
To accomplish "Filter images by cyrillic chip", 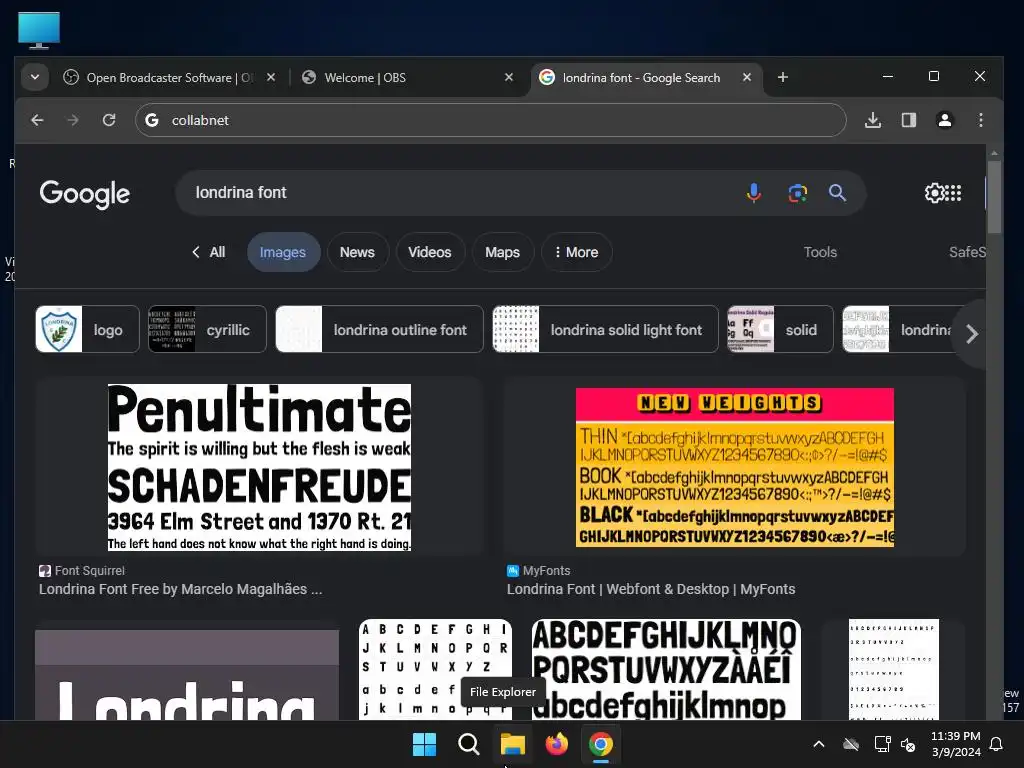I will [207, 329].
